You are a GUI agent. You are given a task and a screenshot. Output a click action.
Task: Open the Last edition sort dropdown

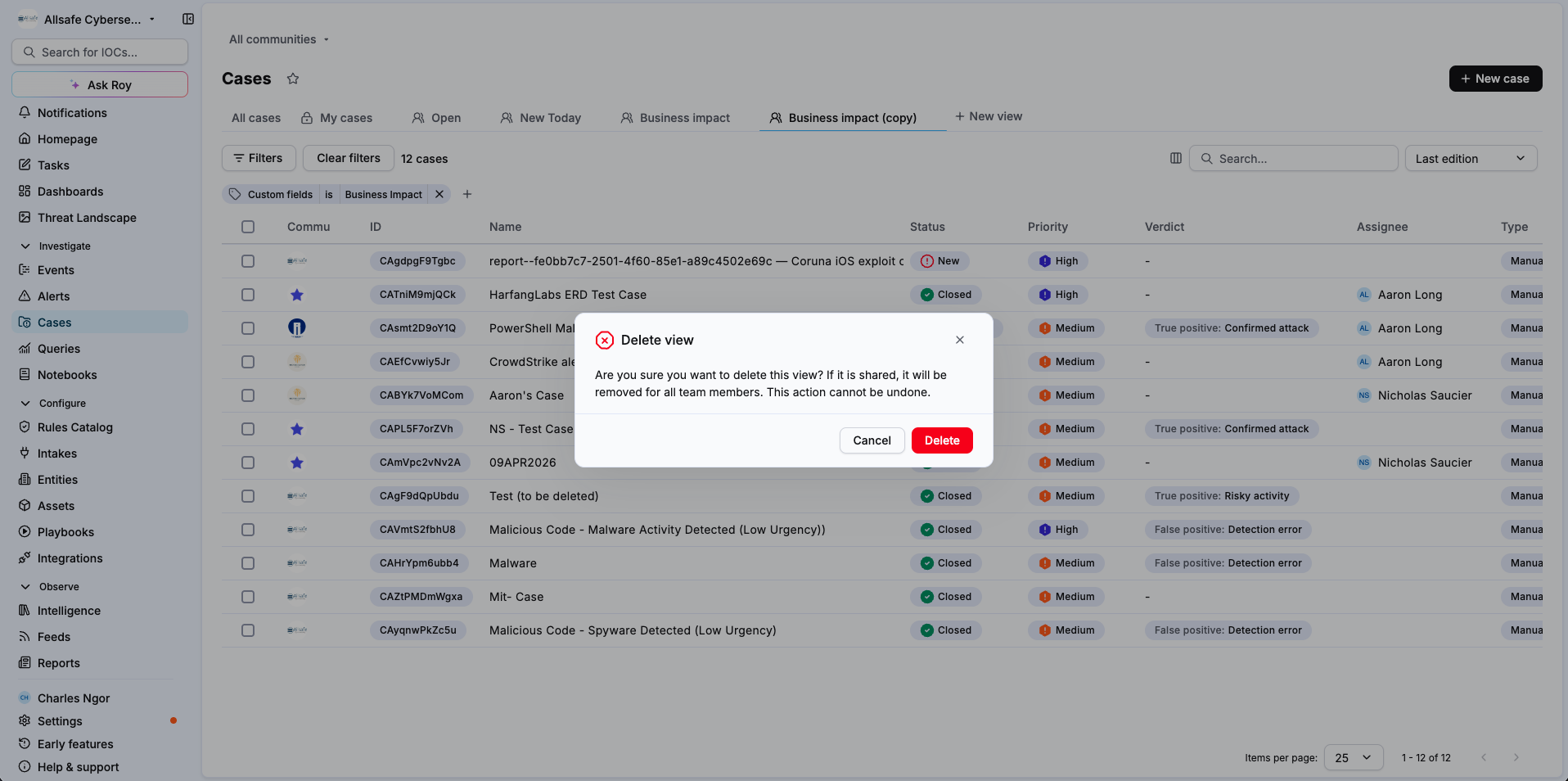click(x=1471, y=158)
